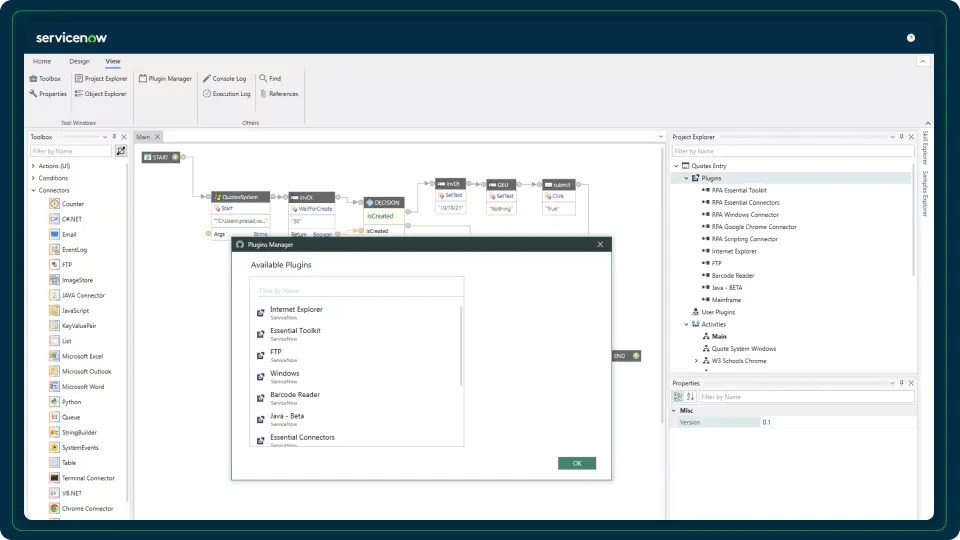Image resolution: width=960 pixels, height=540 pixels.
Task: Collapse Plugins node in Project Explorer
Action: pos(686,178)
